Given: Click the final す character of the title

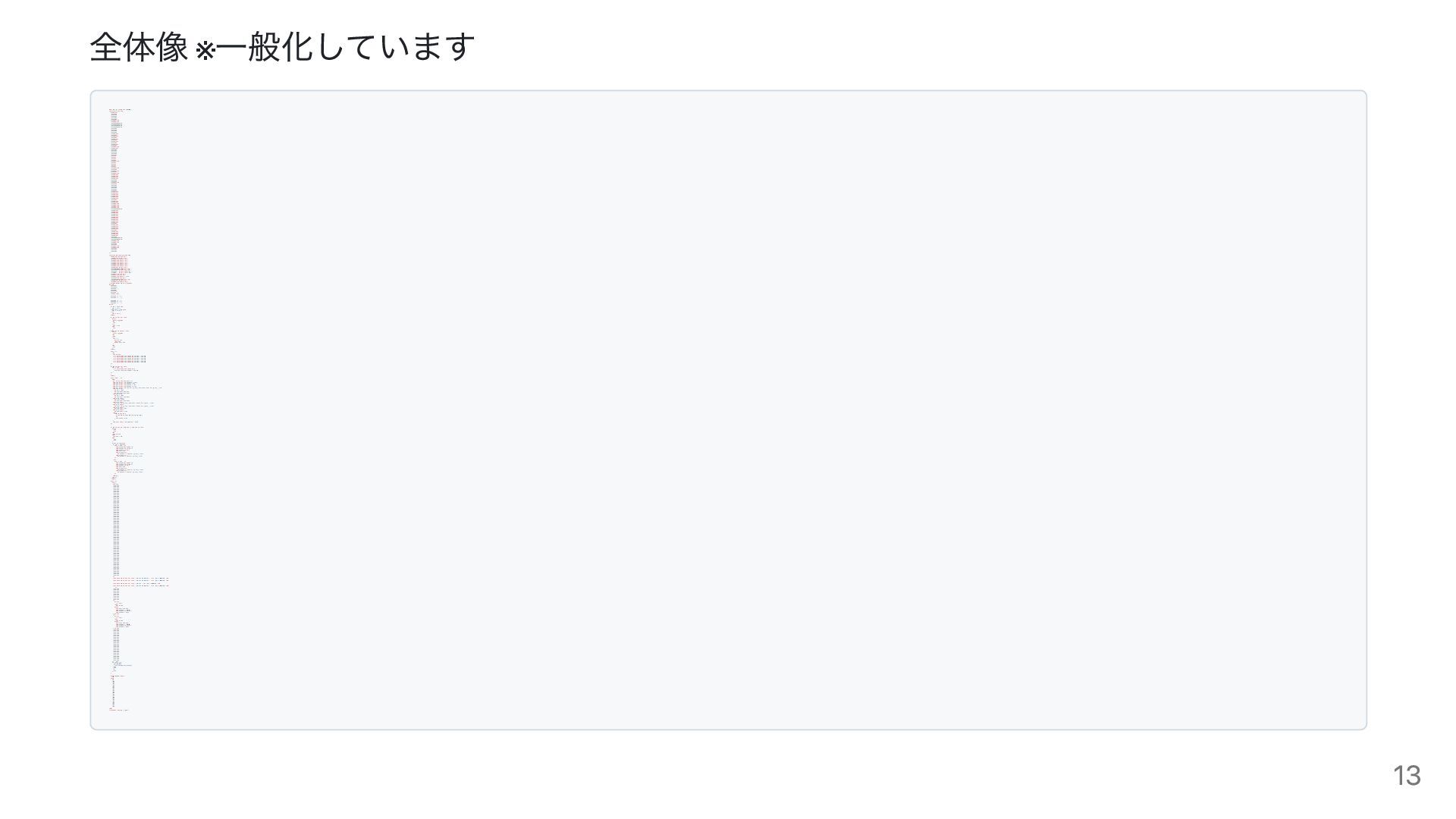Looking at the screenshot, I should click(460, 47).
